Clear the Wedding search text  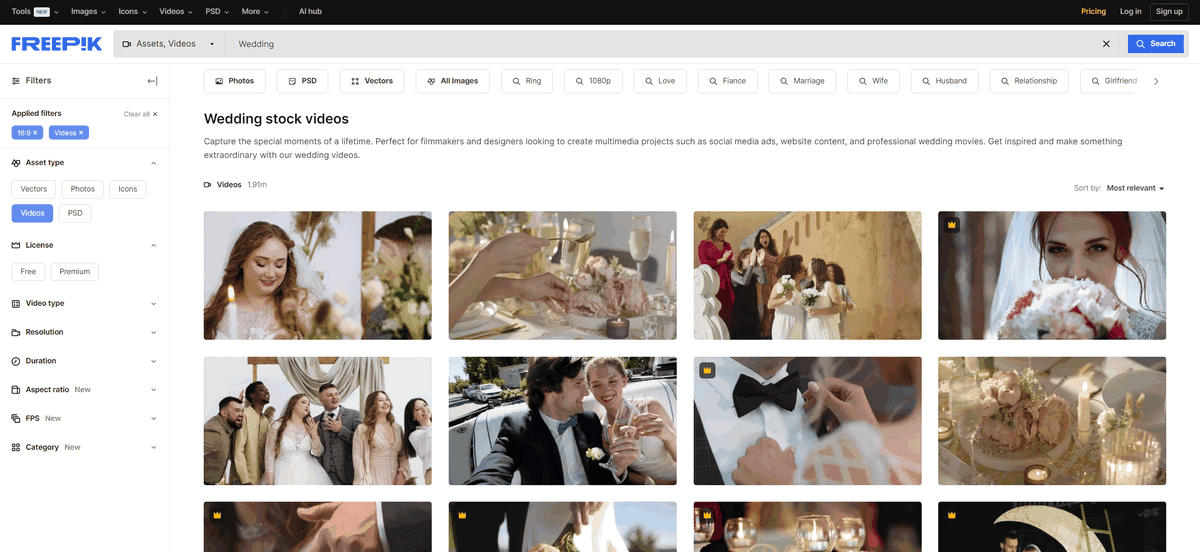point(1106,44)
